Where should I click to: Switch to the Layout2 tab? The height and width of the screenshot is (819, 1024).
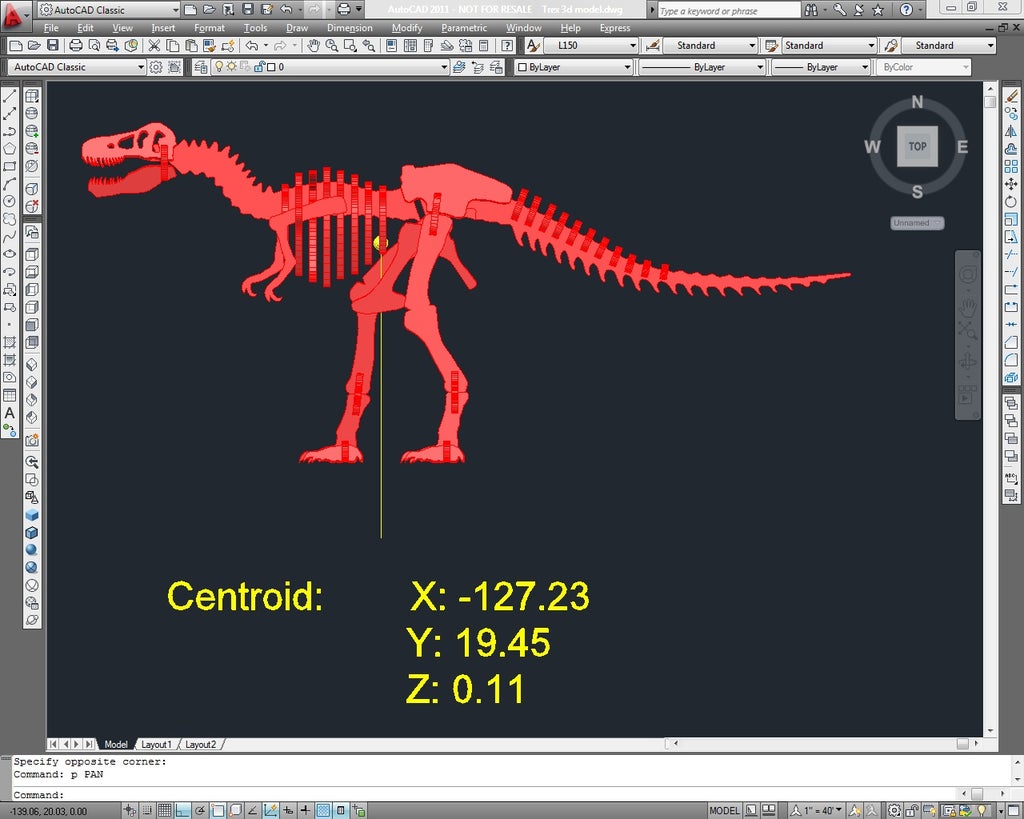(200, 744)
